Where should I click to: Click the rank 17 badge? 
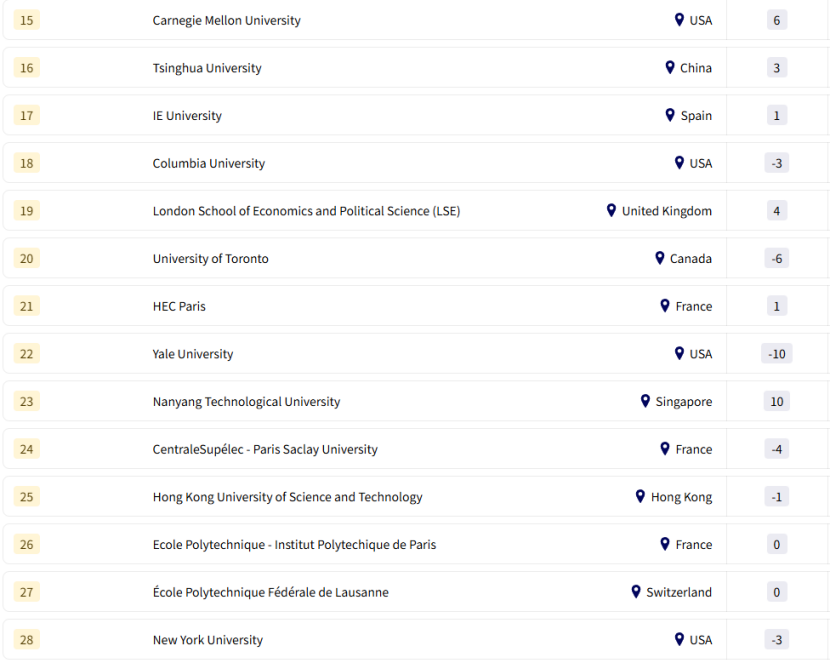(x=27, y=115)
